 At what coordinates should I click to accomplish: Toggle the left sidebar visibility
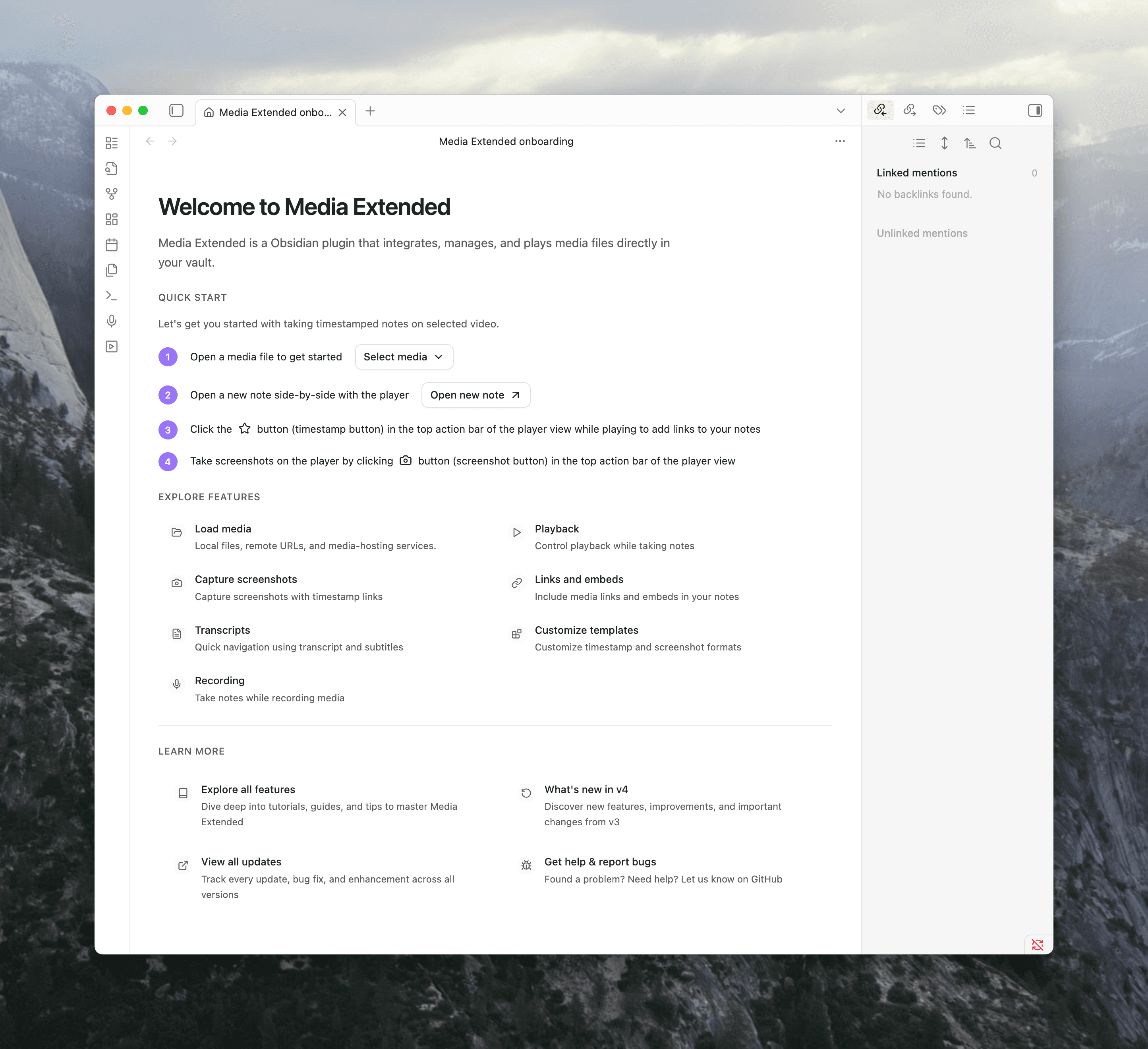coord(176,111)
